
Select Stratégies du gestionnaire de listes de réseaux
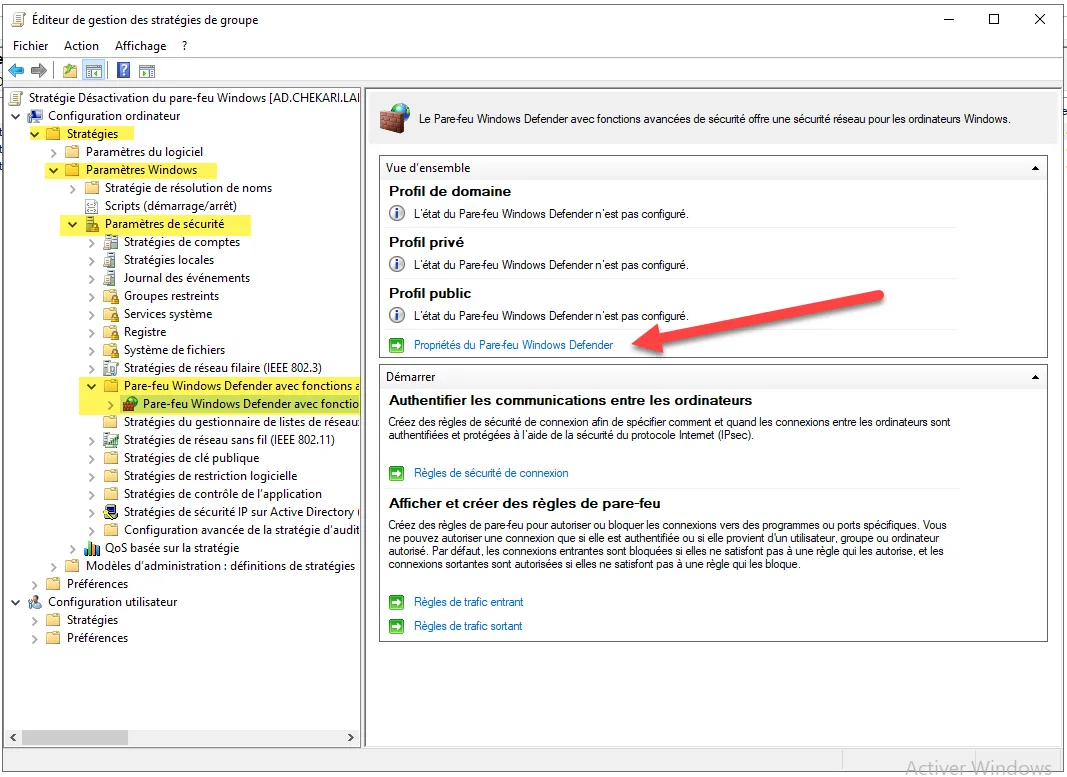coord(241,422)
